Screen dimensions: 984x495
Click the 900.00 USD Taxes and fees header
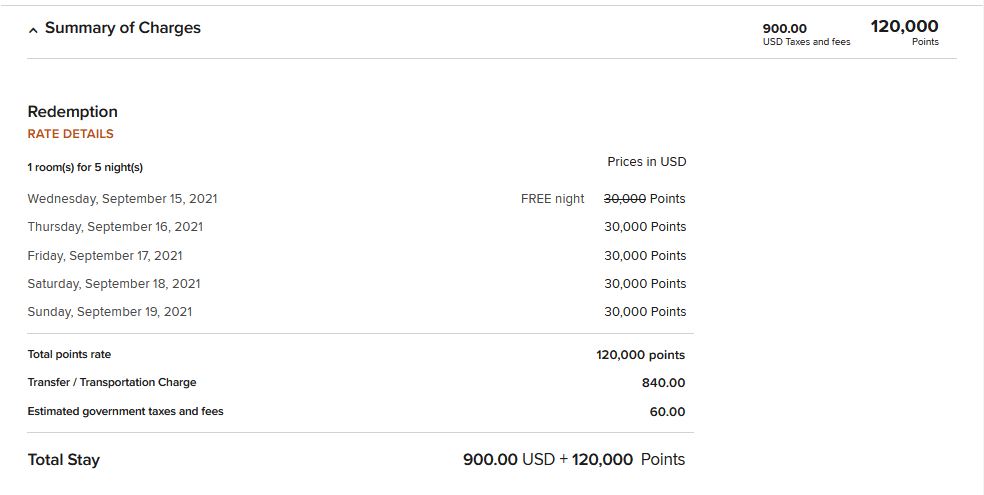(806, 35)
